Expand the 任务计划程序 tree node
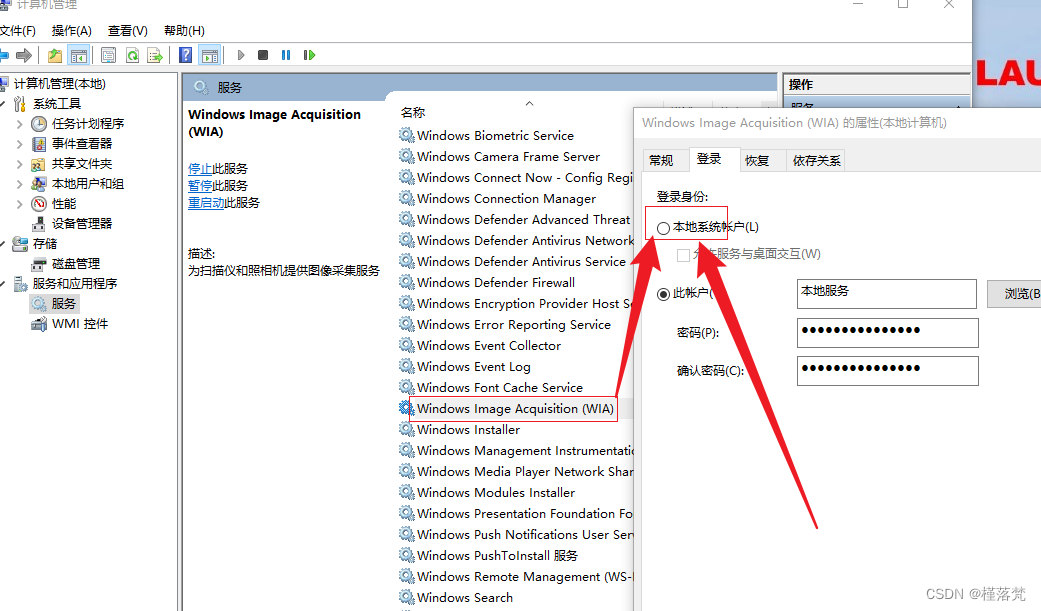This screenshot has width=1041, height=611. pos(19,124)
